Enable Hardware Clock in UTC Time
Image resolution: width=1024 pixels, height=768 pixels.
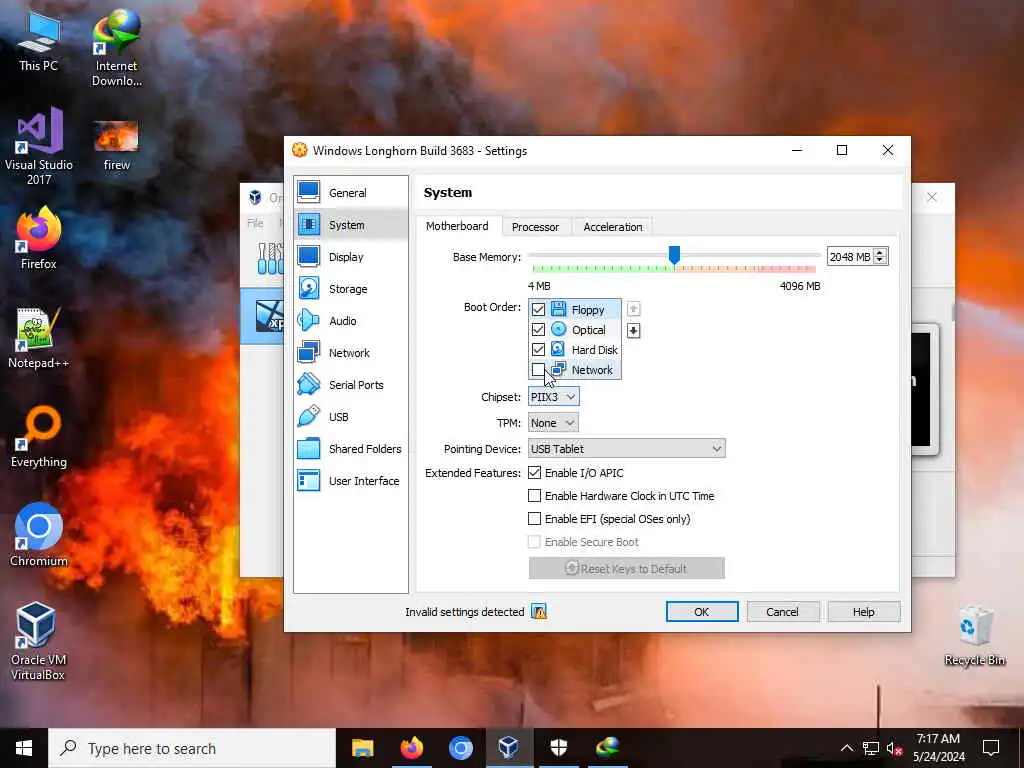(534, 496)
